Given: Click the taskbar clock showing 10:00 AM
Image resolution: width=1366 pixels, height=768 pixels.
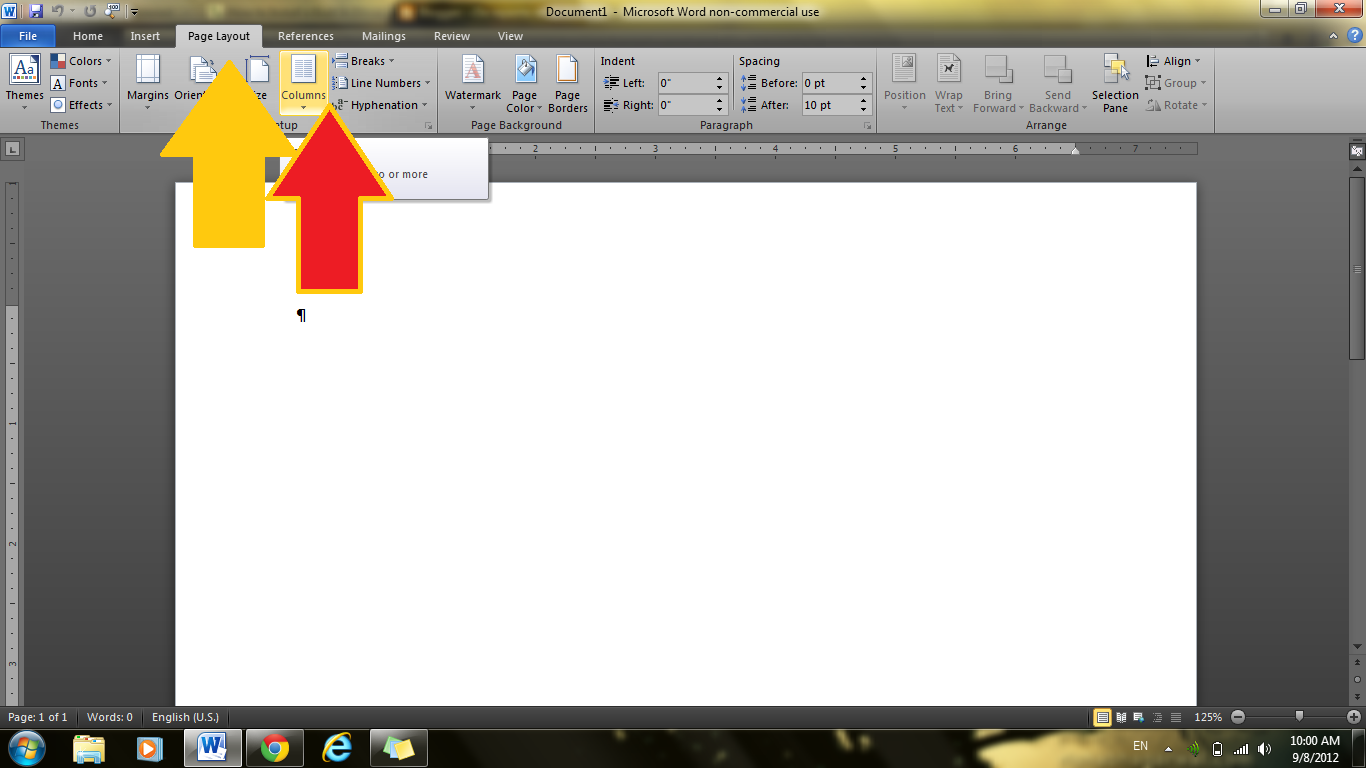Looking at the screenshot, I should point(1315,741).
